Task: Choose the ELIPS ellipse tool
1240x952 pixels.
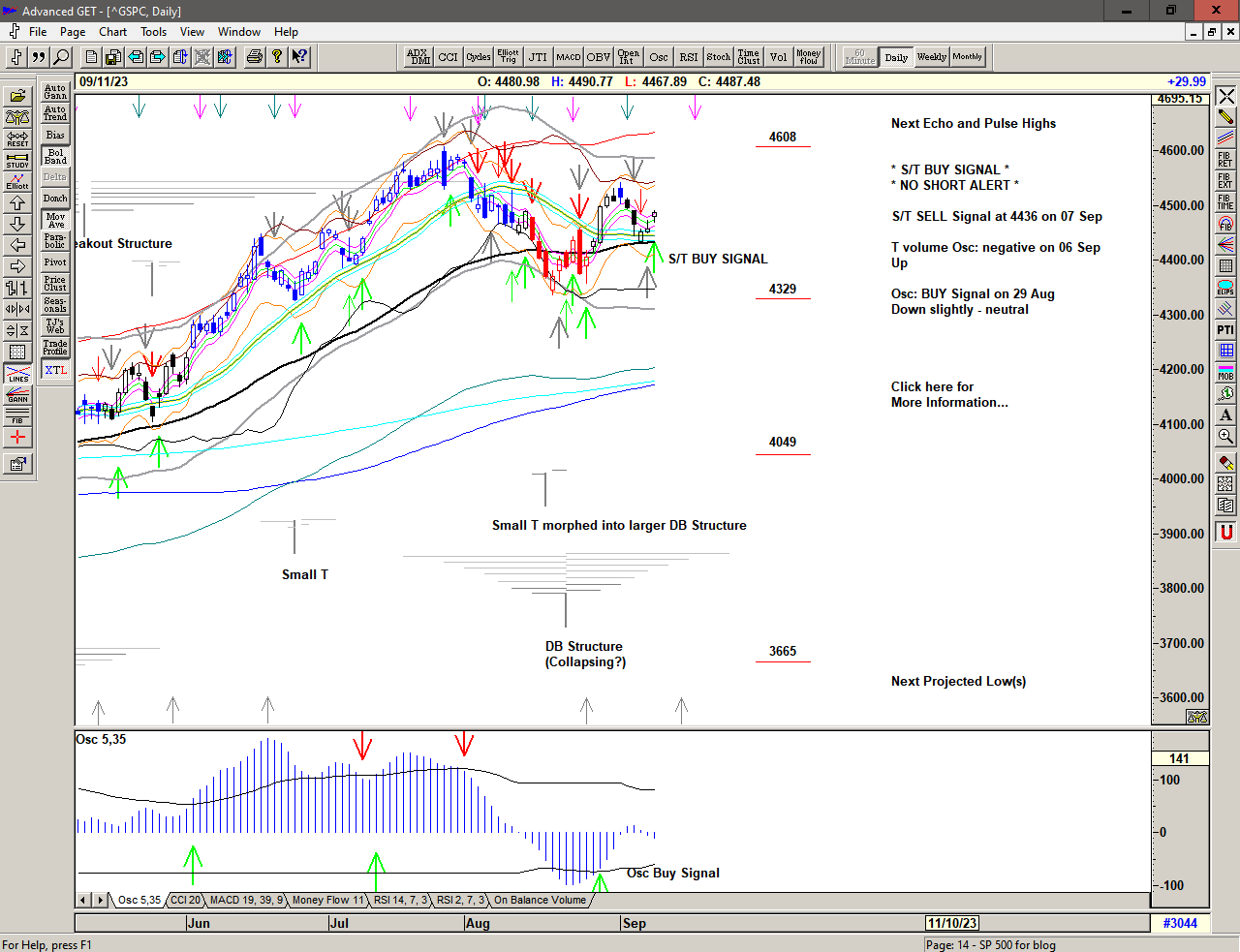Action: (x=1225, y=288)
